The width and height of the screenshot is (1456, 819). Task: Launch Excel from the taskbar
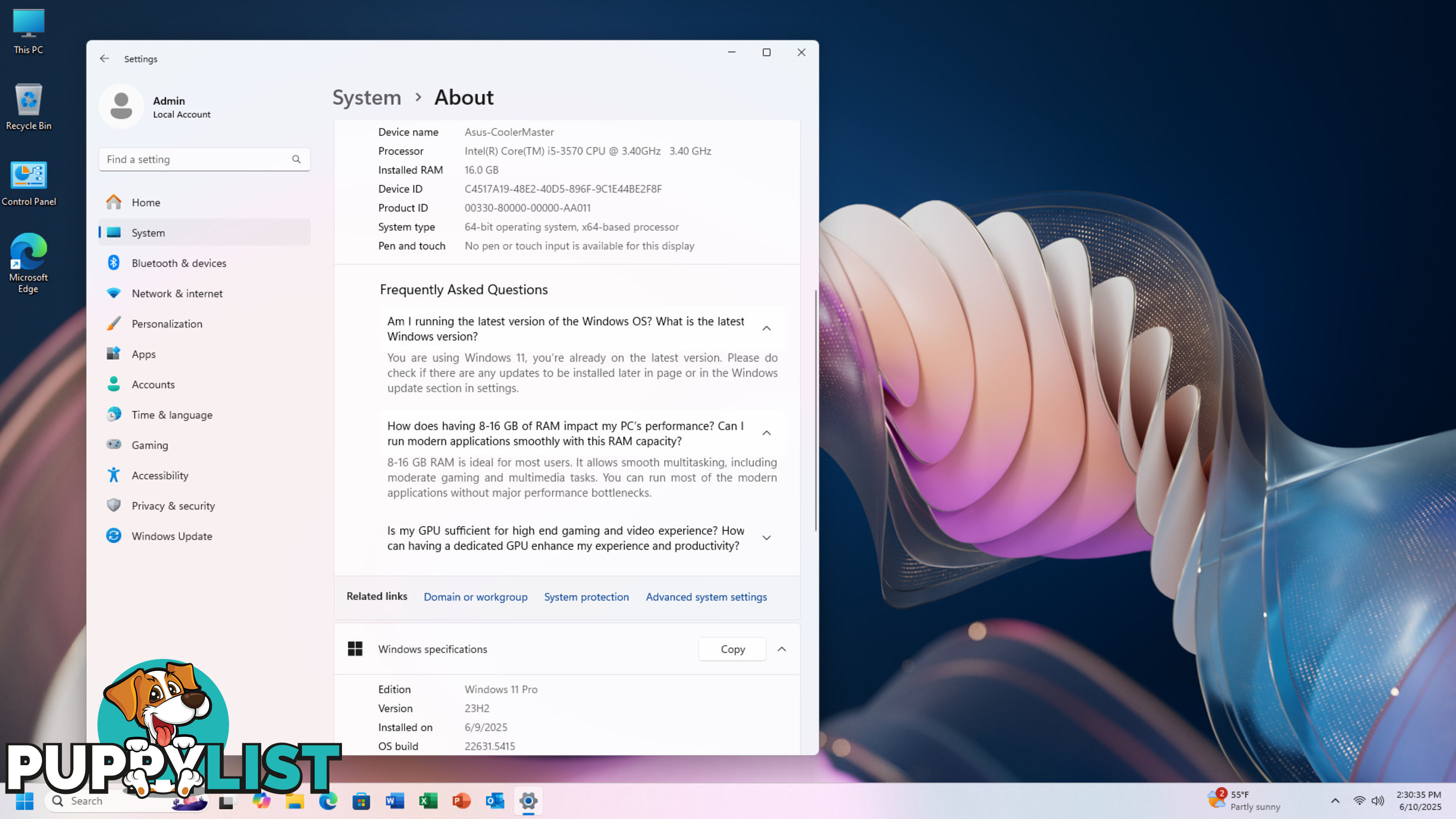[x=428, y=801]
